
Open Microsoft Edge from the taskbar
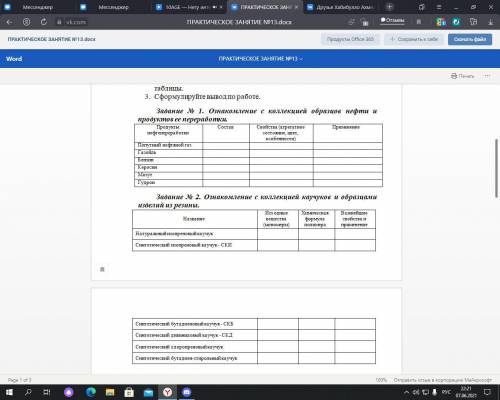point(91,392)
